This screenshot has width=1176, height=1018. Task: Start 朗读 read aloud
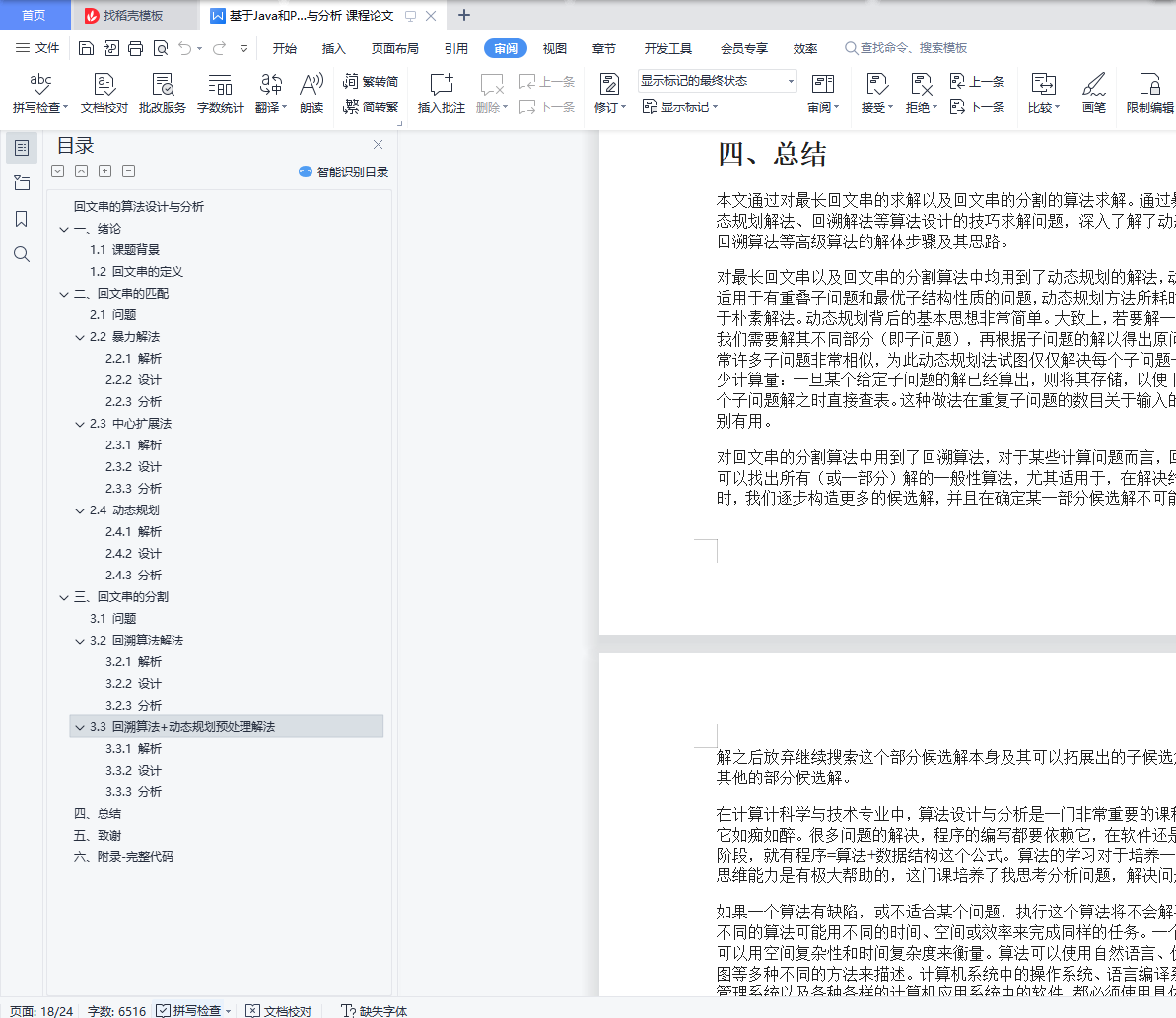coord(311,93)
